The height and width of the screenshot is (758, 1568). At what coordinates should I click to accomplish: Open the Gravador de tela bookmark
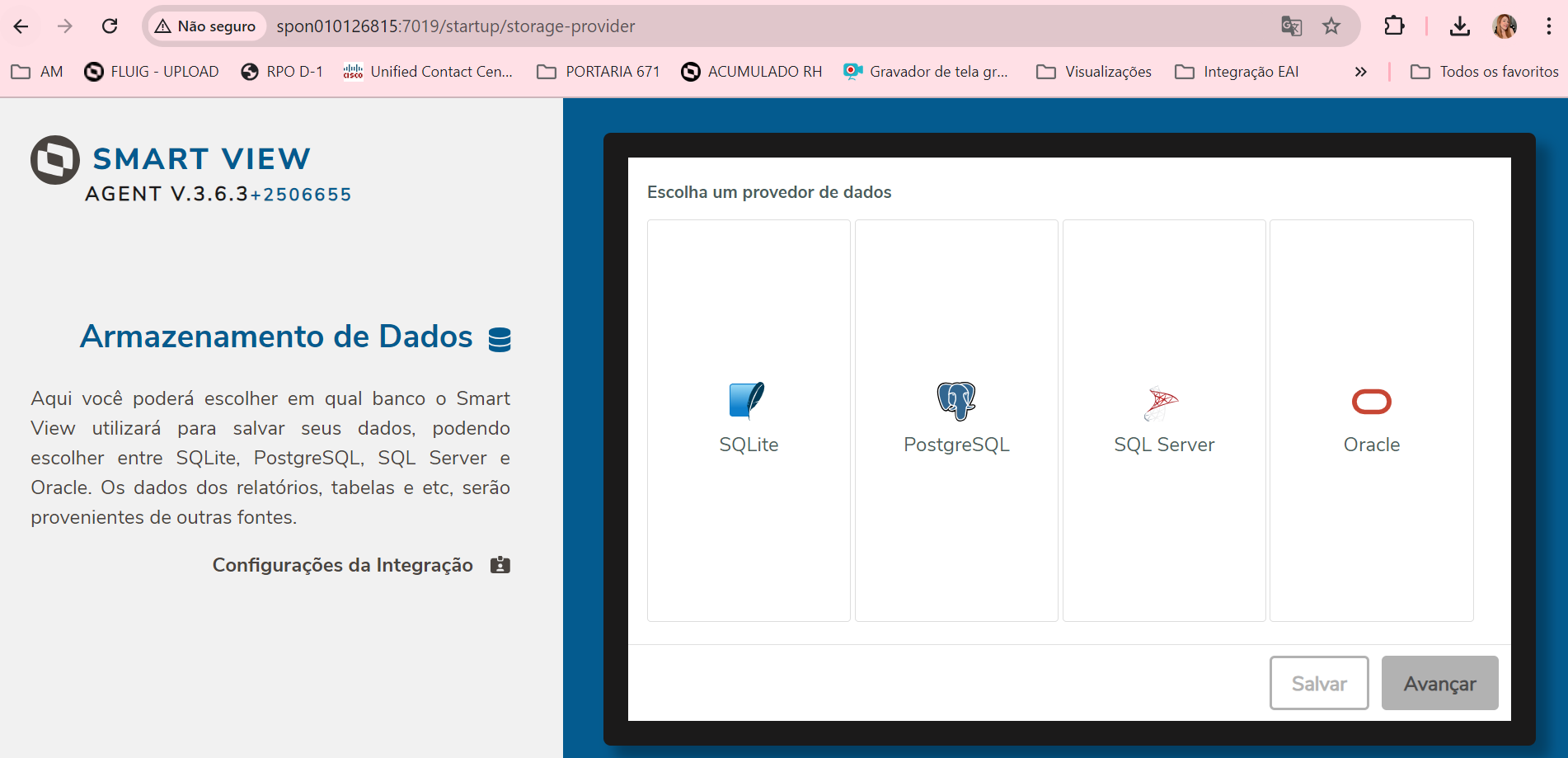pos(926,72)
